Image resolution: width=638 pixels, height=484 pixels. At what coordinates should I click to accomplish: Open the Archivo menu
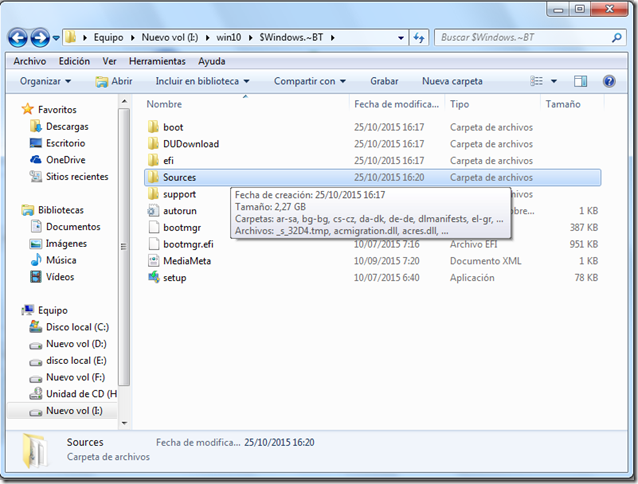[x=29, y=61]
